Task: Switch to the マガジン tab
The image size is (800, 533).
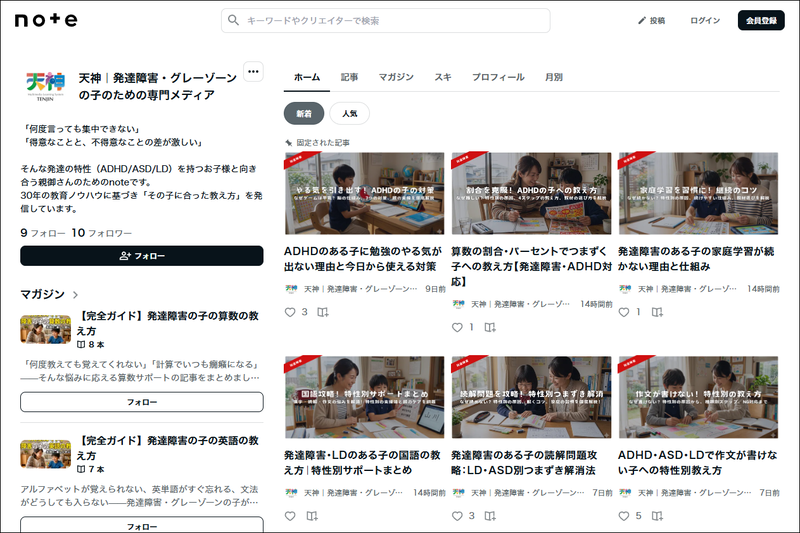Action: pos(396,77)
